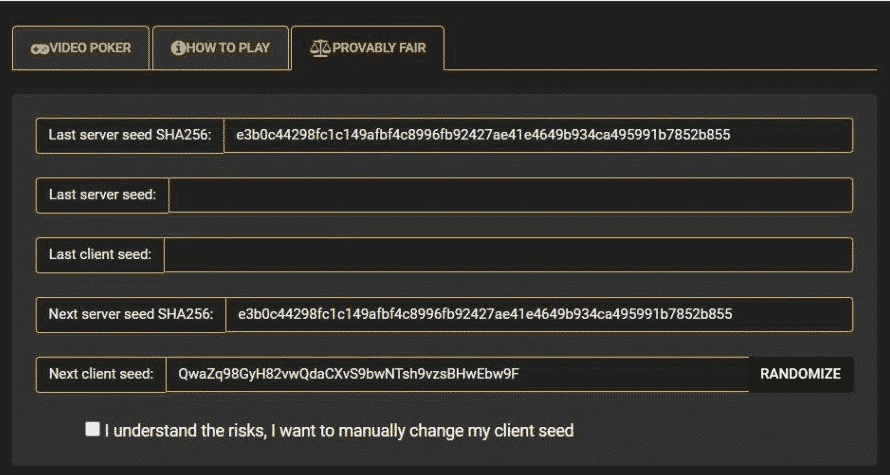Click the info icon on How to Play tab

tap(178, 47)
